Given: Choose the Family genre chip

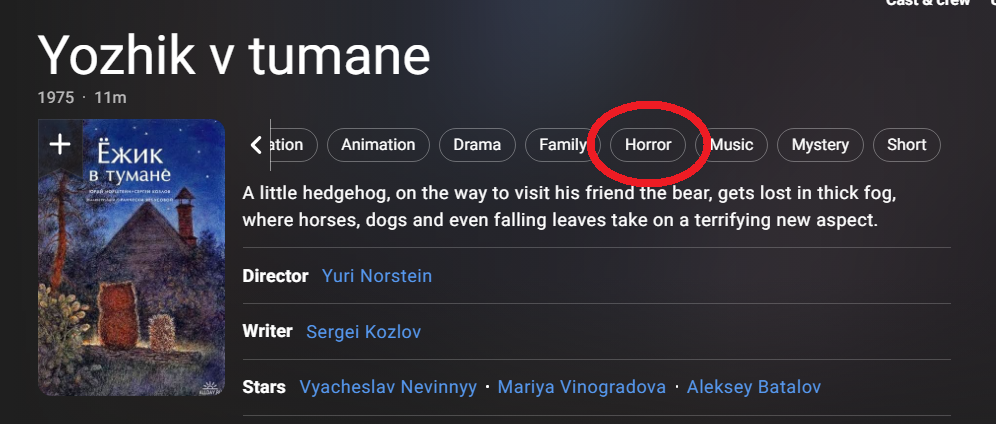Looking at the screenshot, I should (x=562, y=145).
